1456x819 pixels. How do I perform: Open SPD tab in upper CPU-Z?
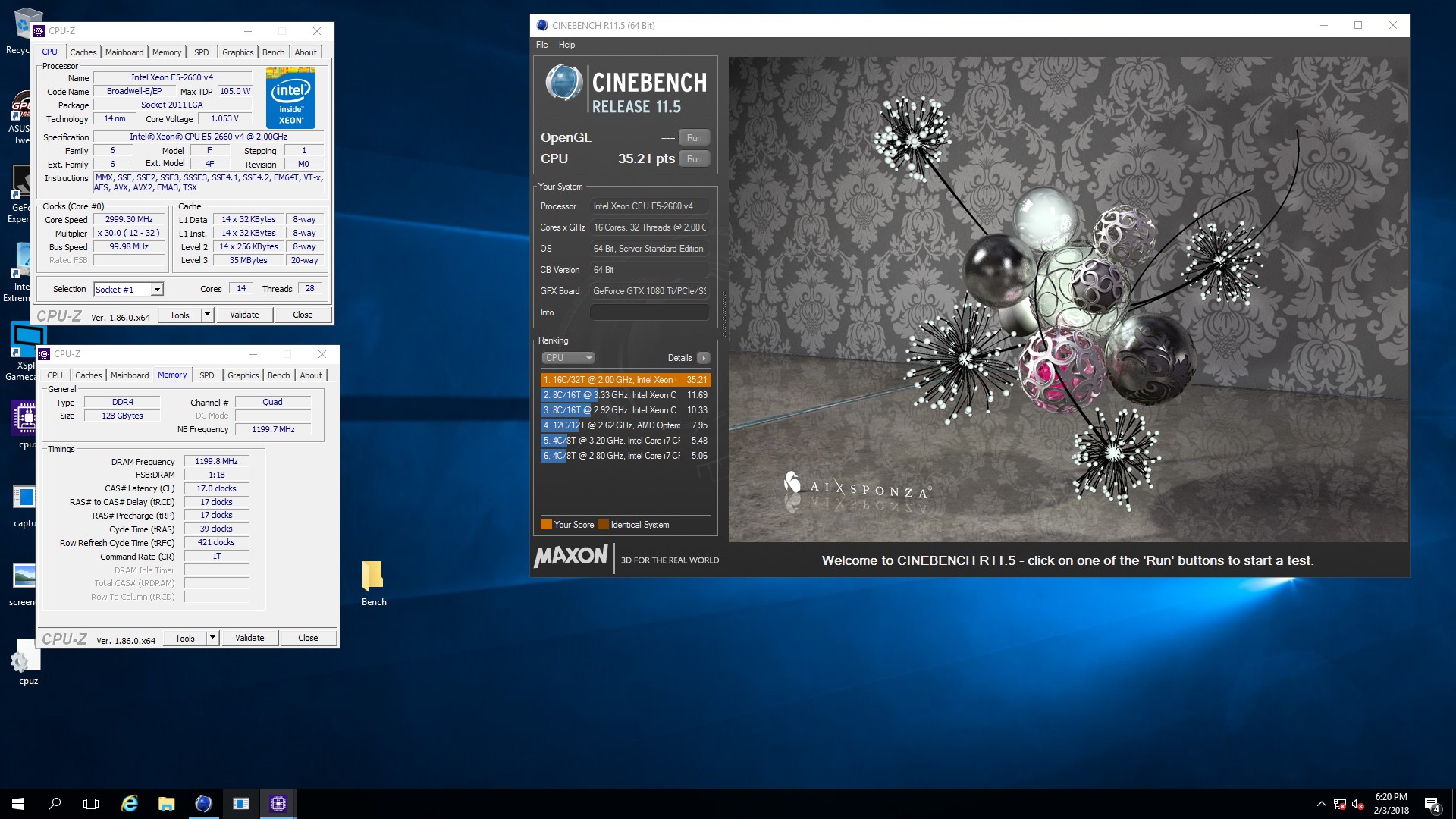click(x=201, y=52)
